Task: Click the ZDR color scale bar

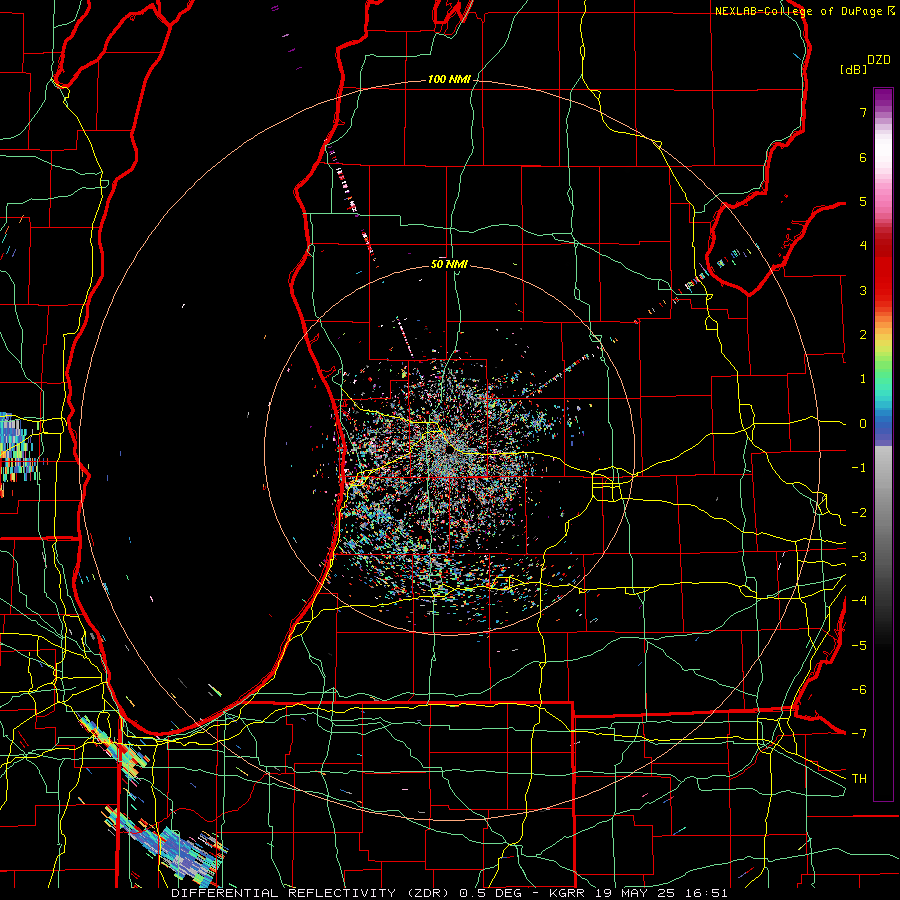Action: [x=883, y=444]
